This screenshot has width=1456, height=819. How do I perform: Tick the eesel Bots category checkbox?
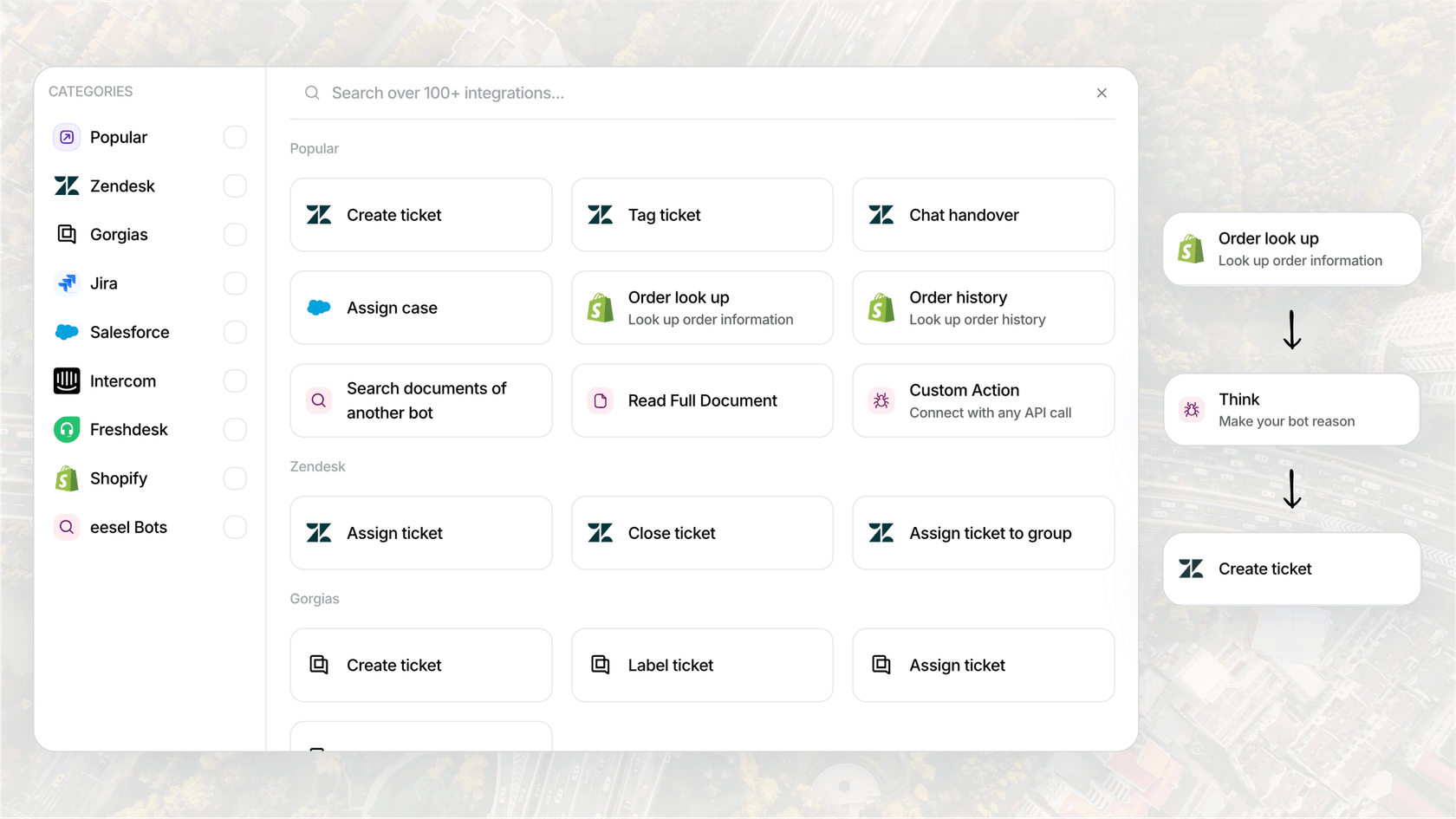click(x=235, y=527)
